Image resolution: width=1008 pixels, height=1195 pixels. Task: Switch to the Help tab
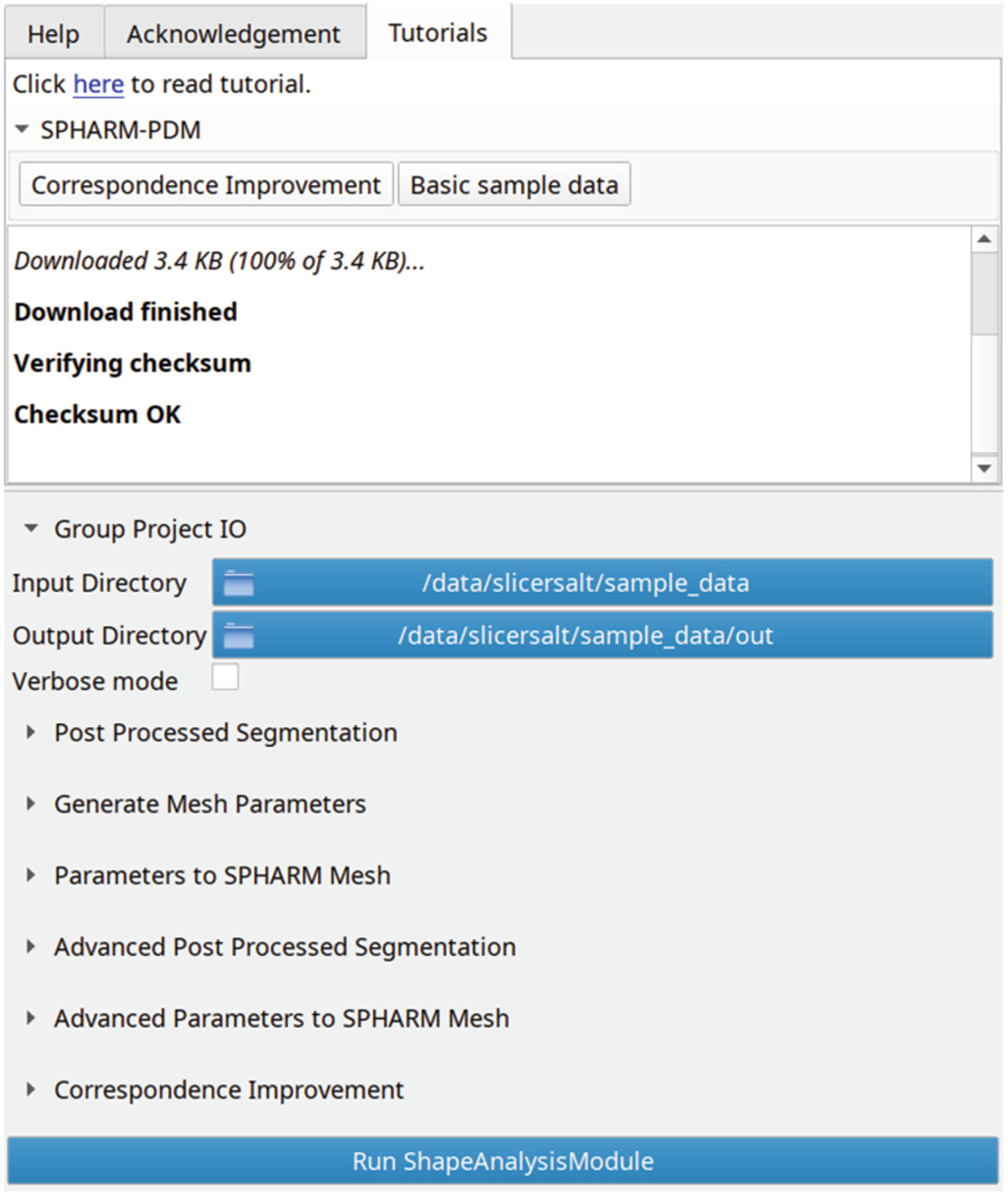pos(54,33)
